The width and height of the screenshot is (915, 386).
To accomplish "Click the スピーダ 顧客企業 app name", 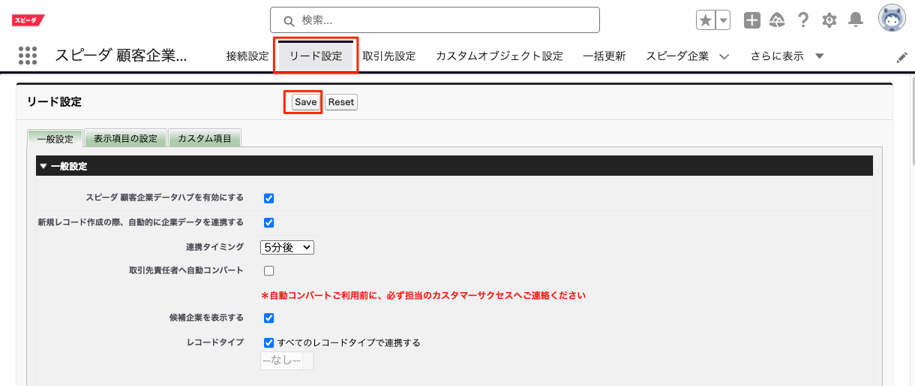I will pos(121,56).
